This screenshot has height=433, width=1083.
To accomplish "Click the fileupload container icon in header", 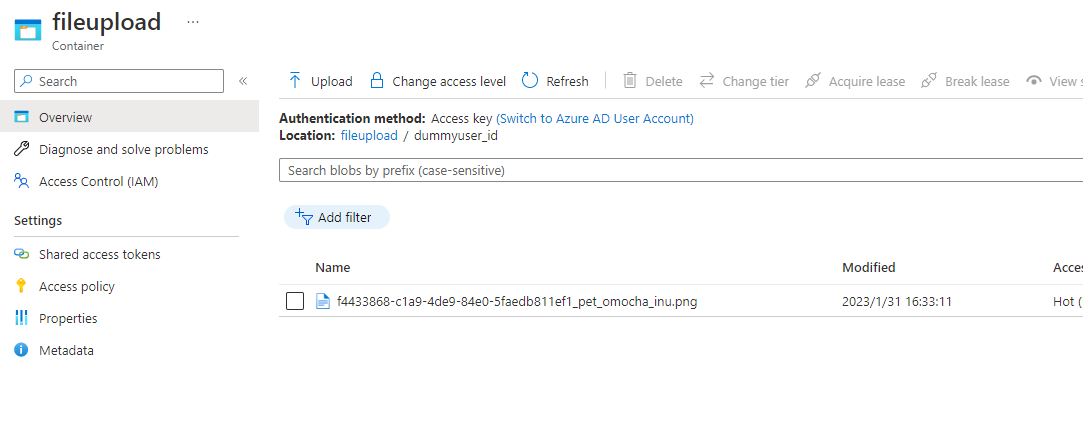I will 28,30.
